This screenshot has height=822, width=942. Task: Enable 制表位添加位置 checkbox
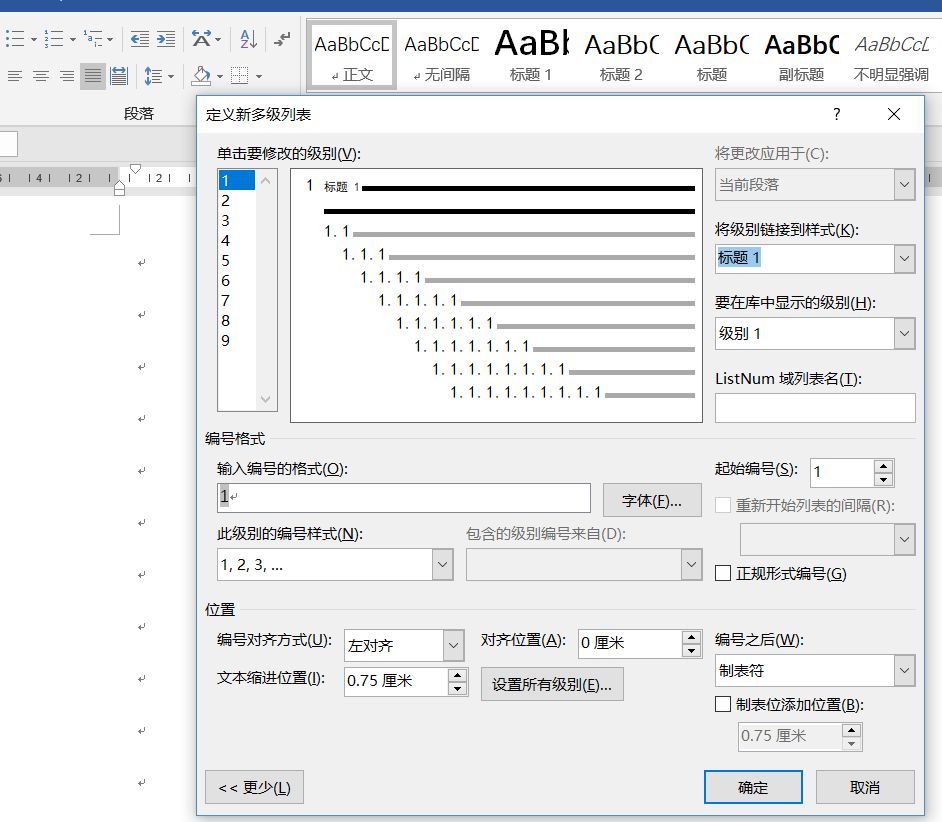coord(723,704)
